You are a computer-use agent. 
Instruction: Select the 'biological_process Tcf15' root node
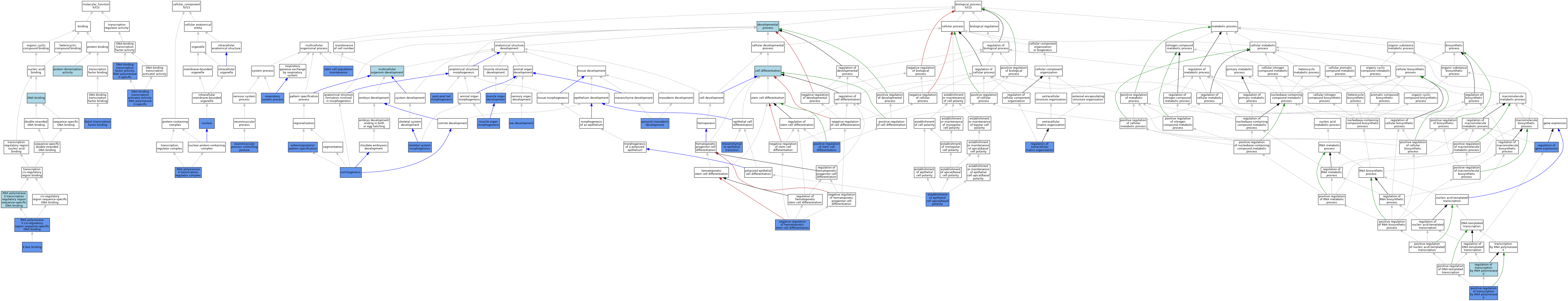point(968,6)
